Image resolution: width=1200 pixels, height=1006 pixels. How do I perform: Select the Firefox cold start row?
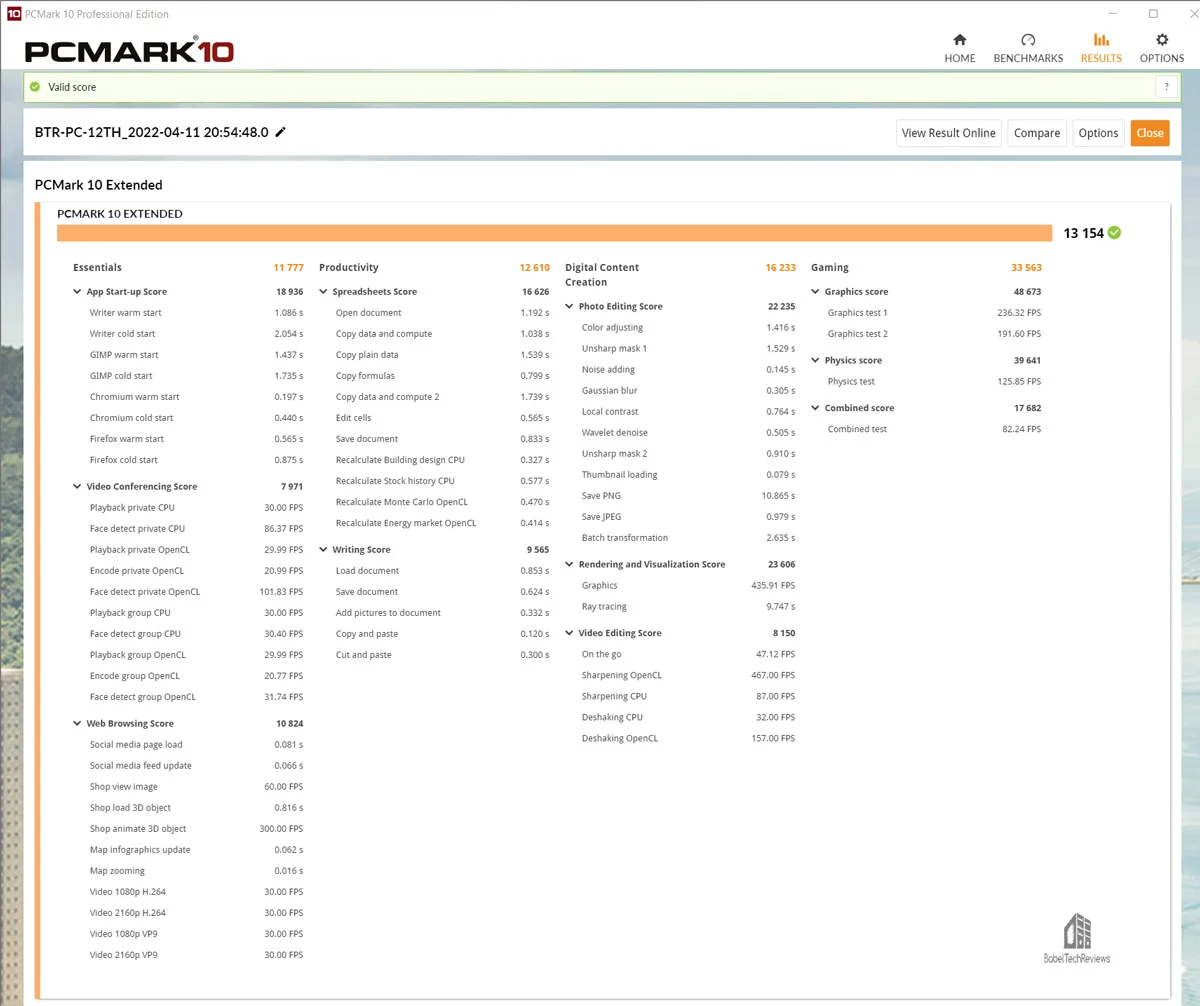pos(196,460)
